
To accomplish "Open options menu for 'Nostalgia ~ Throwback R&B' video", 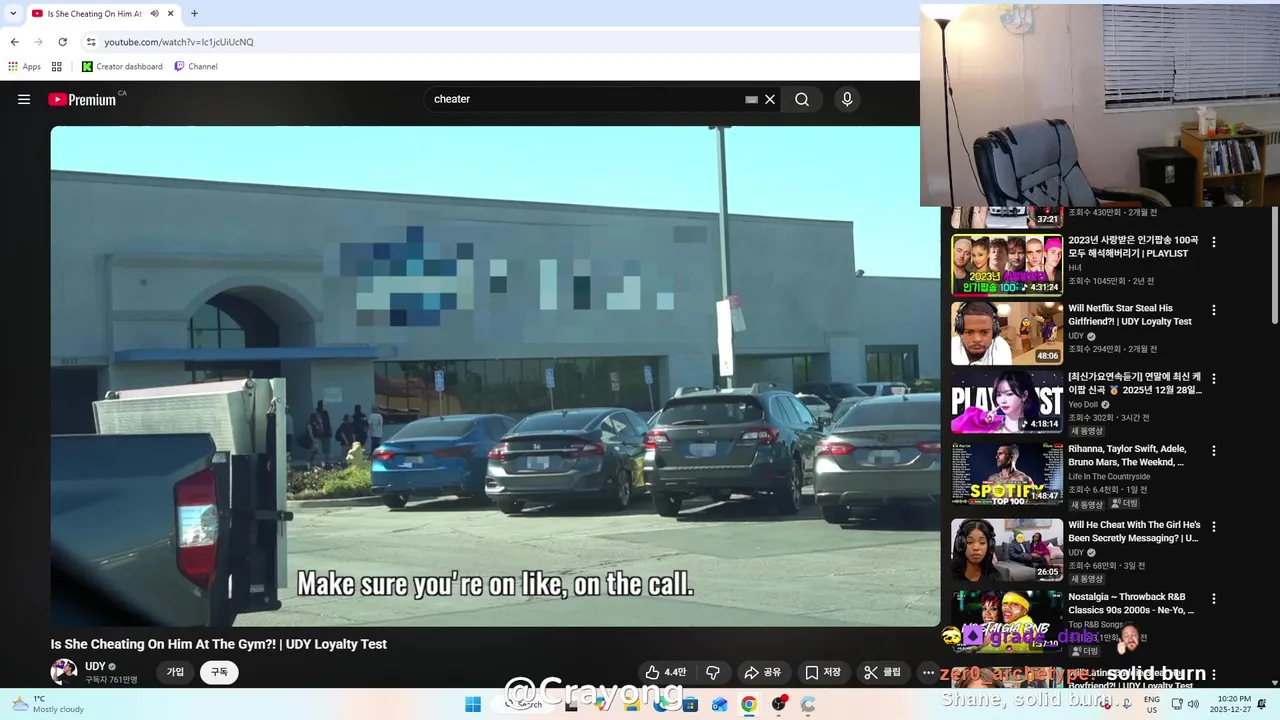I will (x=1214, y=599).
